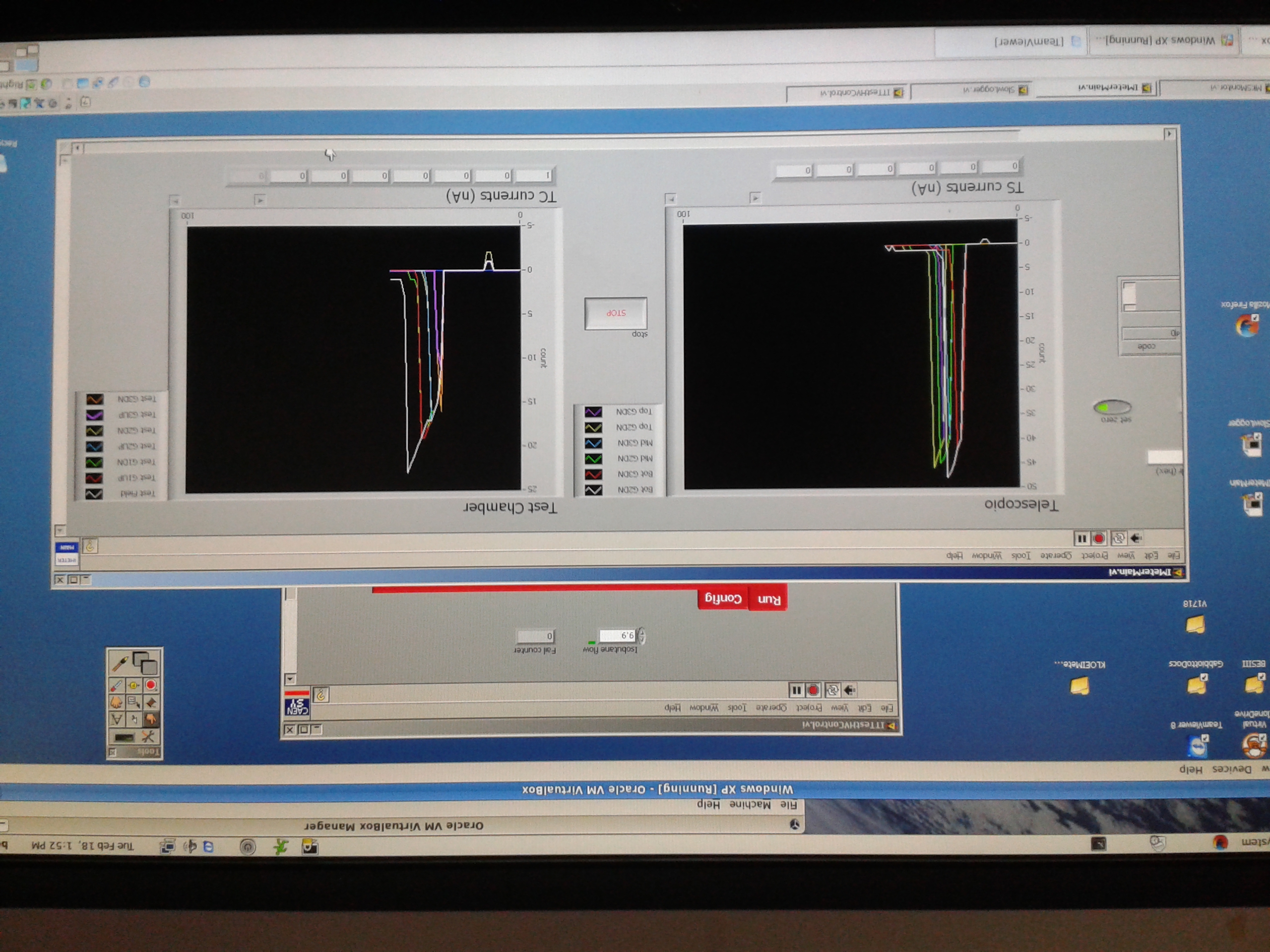Open context help in ITTestHVControl.vi window

[x=321, y=696]
